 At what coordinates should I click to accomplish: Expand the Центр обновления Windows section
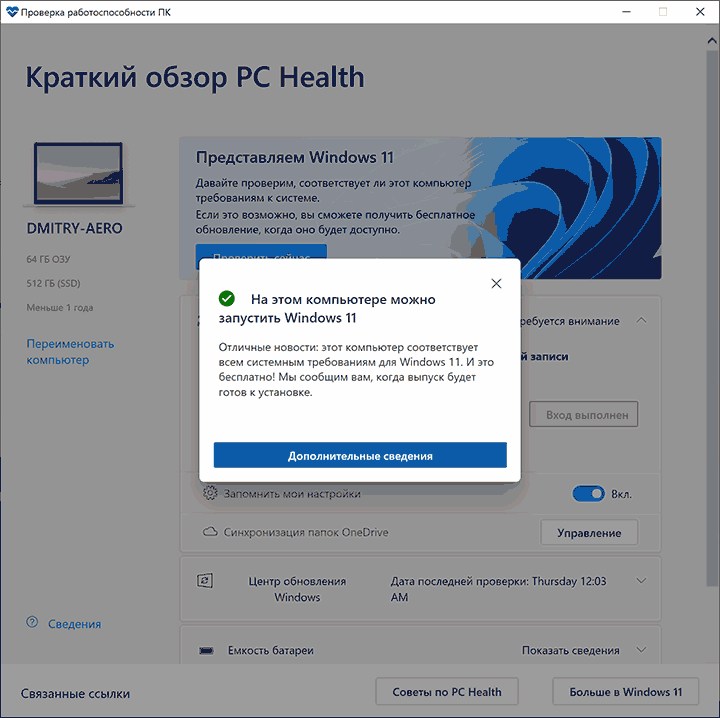(x=641, y=581)
